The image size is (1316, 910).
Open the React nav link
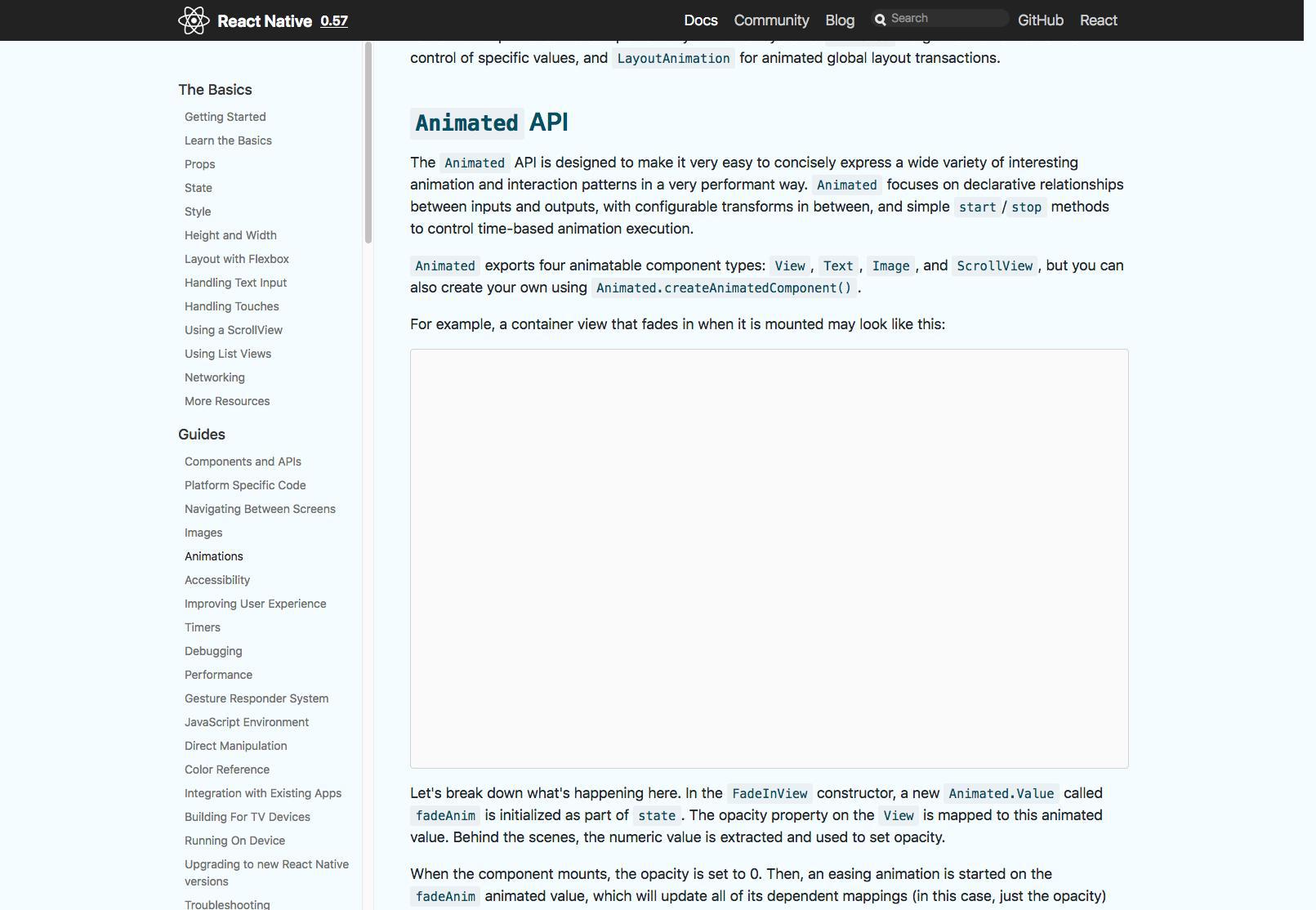click(1099, 20)
